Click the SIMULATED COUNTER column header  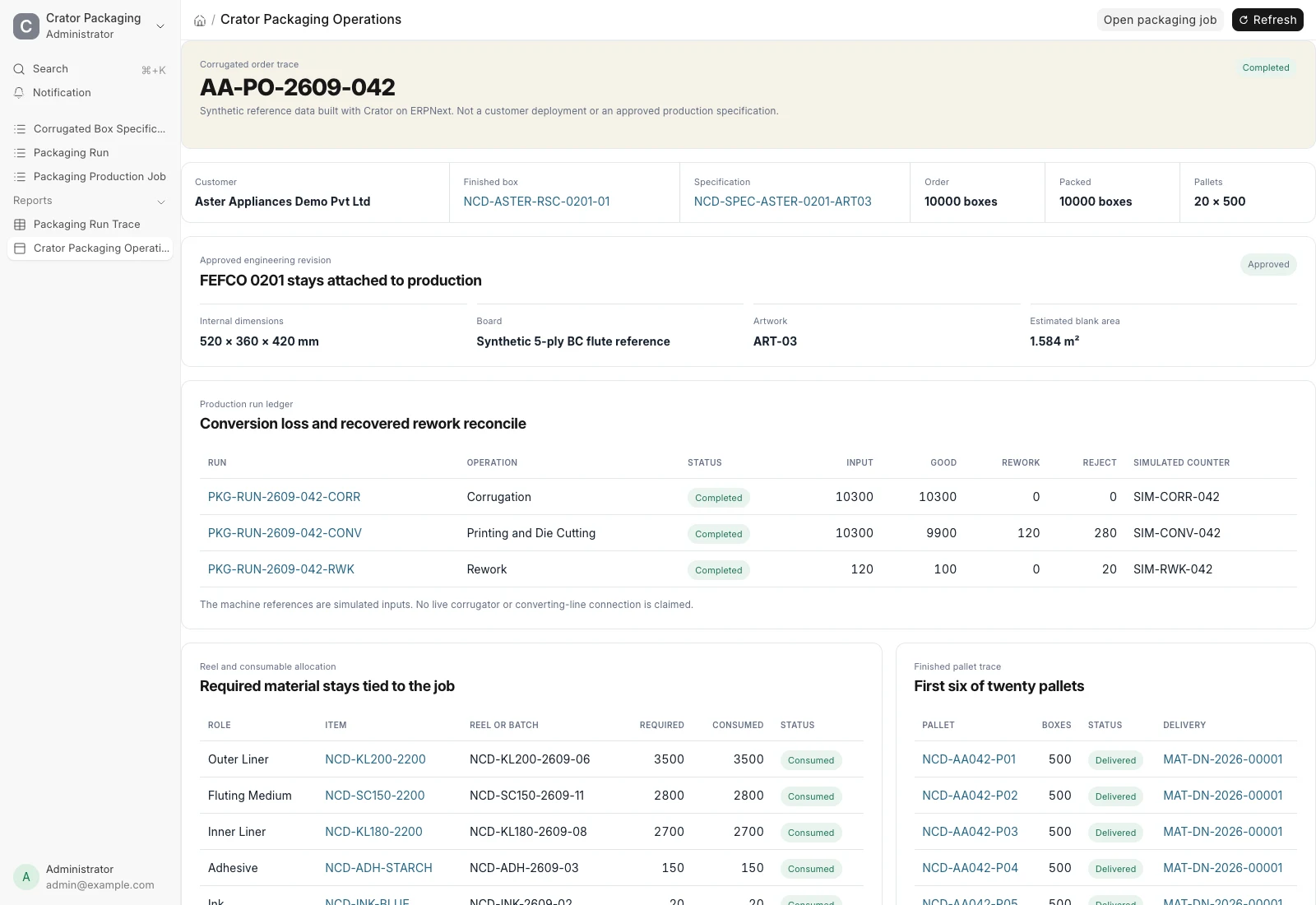pos(1182,463)
